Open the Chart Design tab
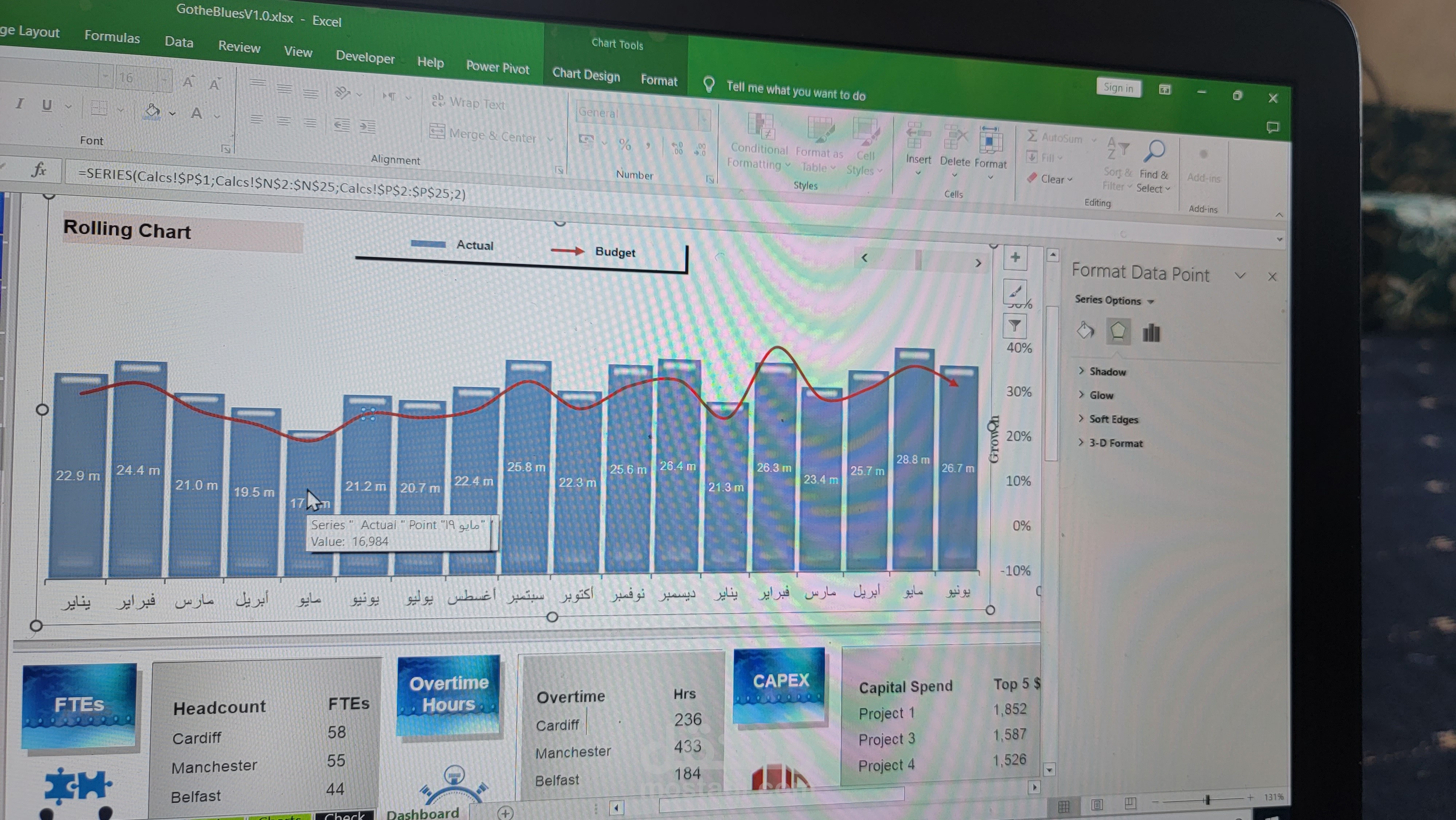The image size is (1456, 820). point(586,74)
